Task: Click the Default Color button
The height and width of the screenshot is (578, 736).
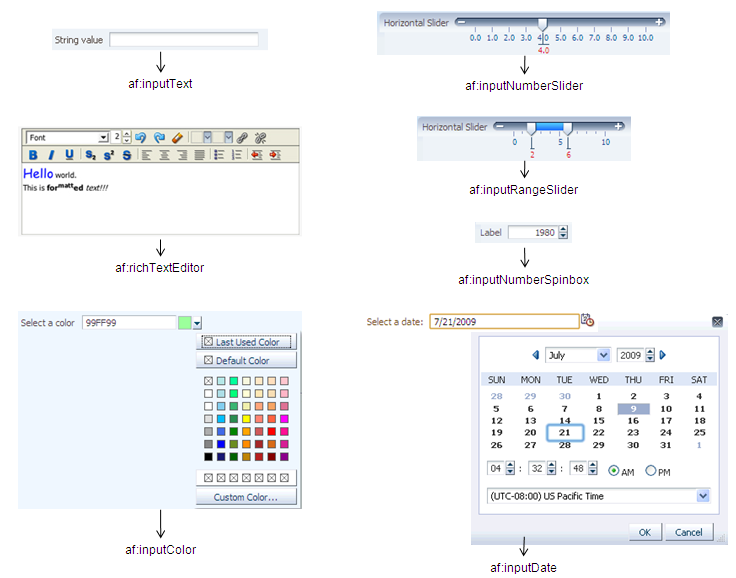Action: point(246,361)
